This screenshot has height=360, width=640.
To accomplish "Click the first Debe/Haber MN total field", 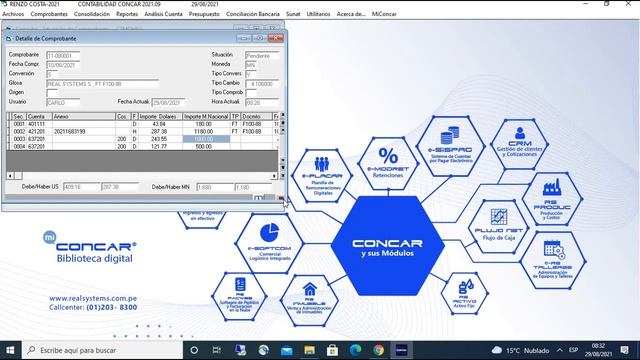I will pos(215,187).
